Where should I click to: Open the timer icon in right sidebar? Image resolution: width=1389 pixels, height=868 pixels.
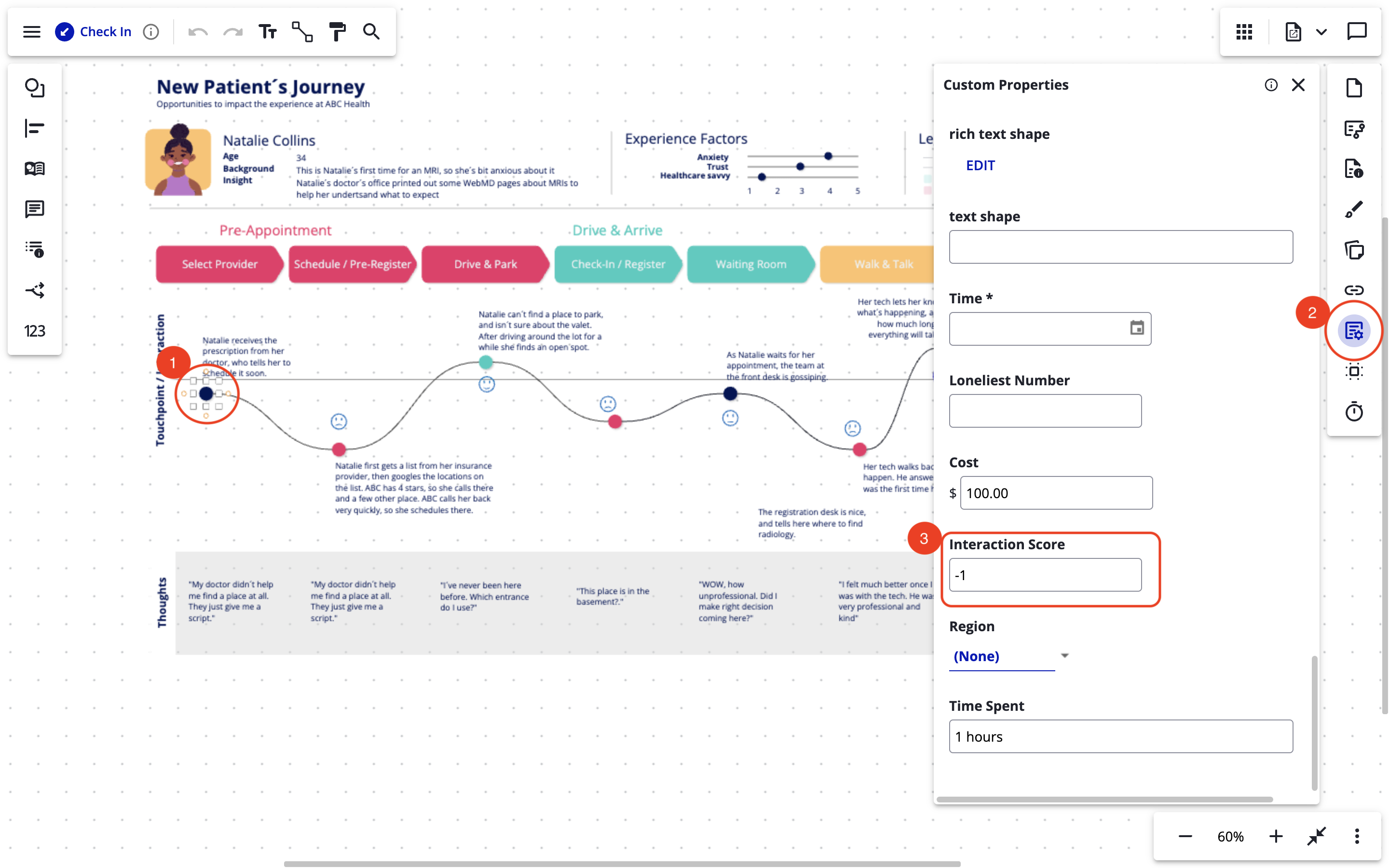1355,412
